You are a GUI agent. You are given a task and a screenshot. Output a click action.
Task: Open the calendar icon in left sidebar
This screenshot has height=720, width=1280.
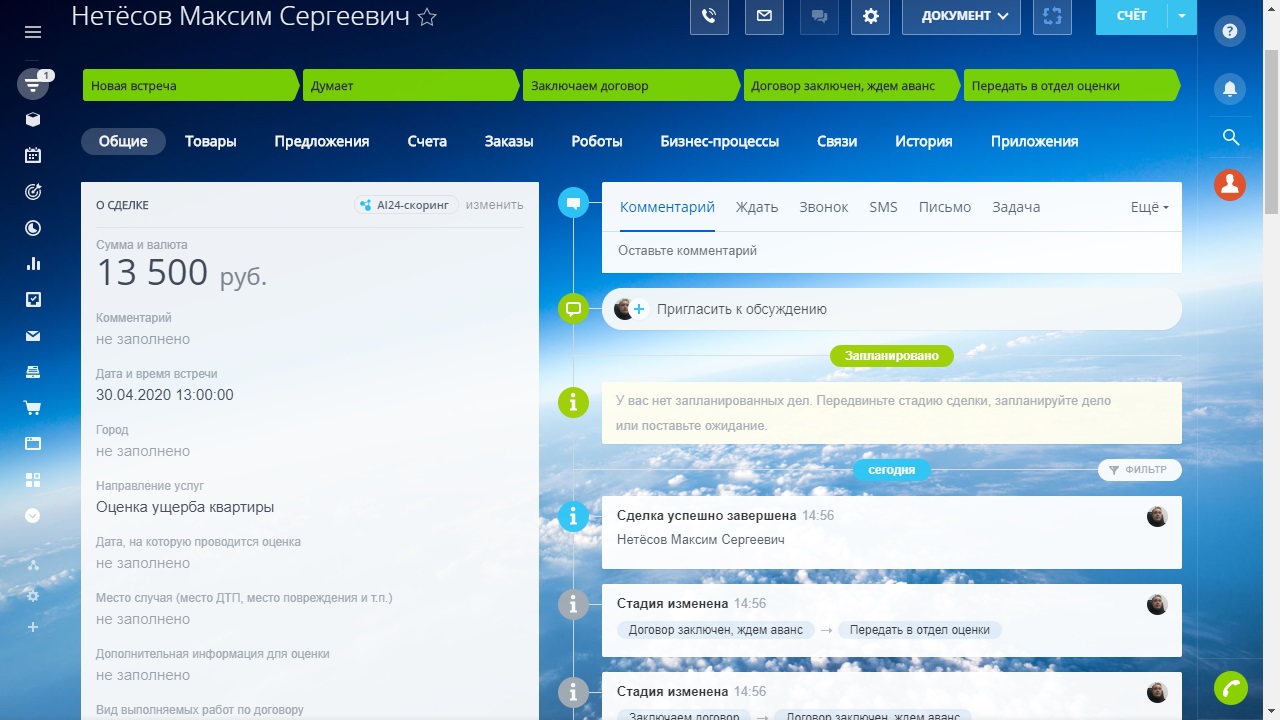click(x=33, y=155)
